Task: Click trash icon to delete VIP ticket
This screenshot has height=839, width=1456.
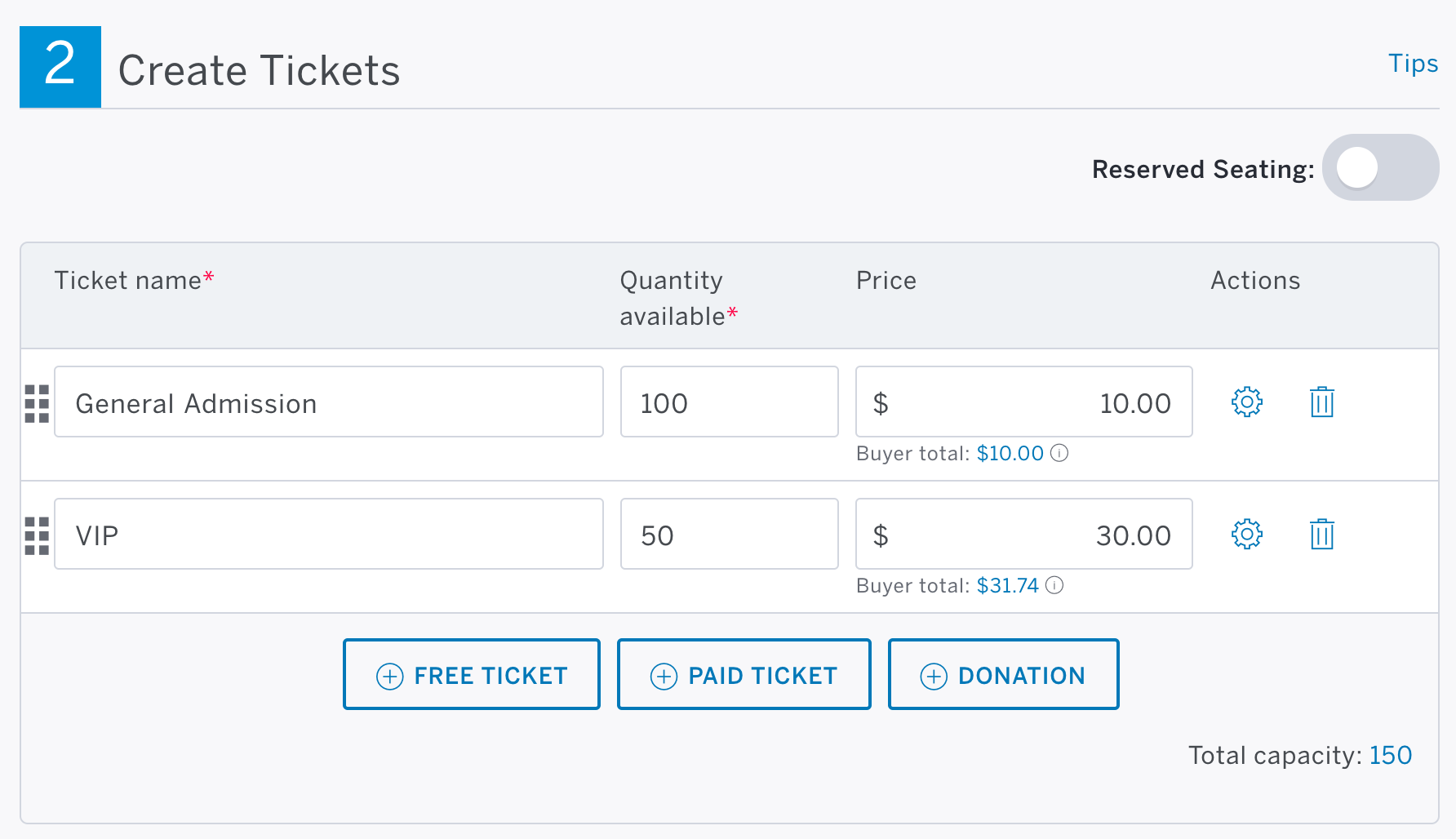Action: 1321,534
